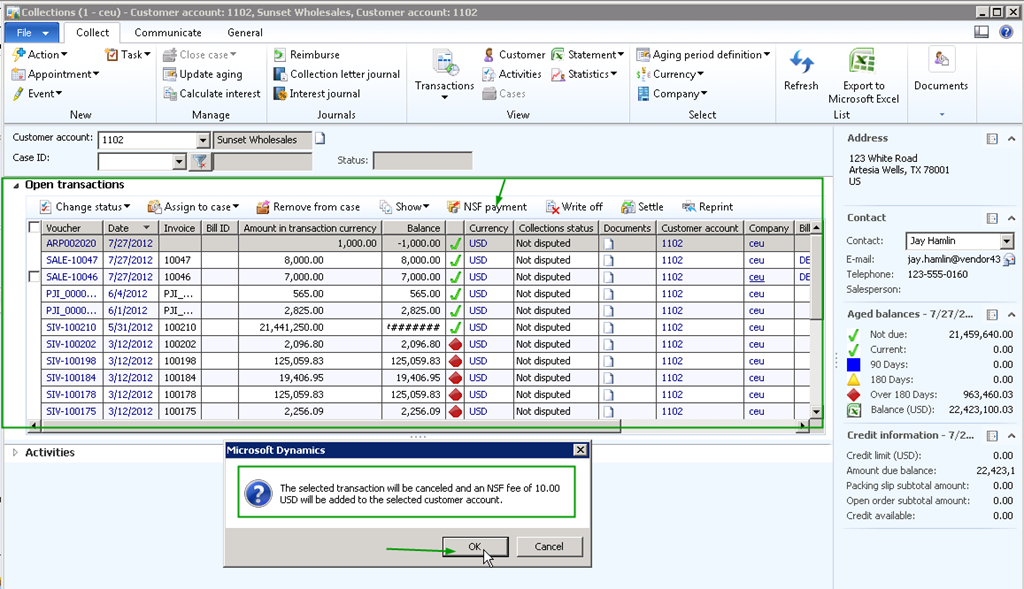
Task: Click the Reprint toolbar icon
Action: pyautogui.click(x=689, y=207)
